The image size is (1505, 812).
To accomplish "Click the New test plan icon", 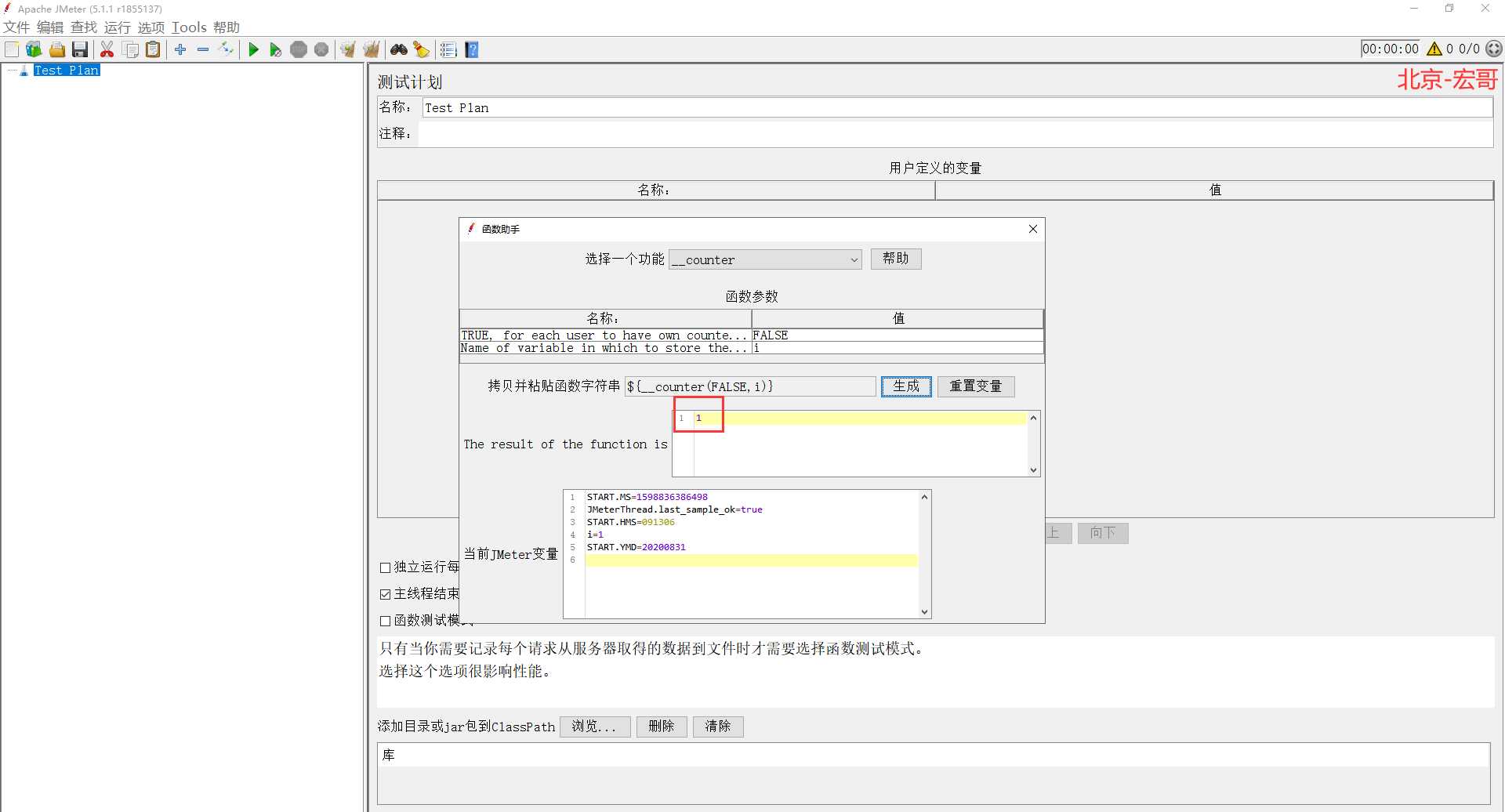I will tap(12, 49).
